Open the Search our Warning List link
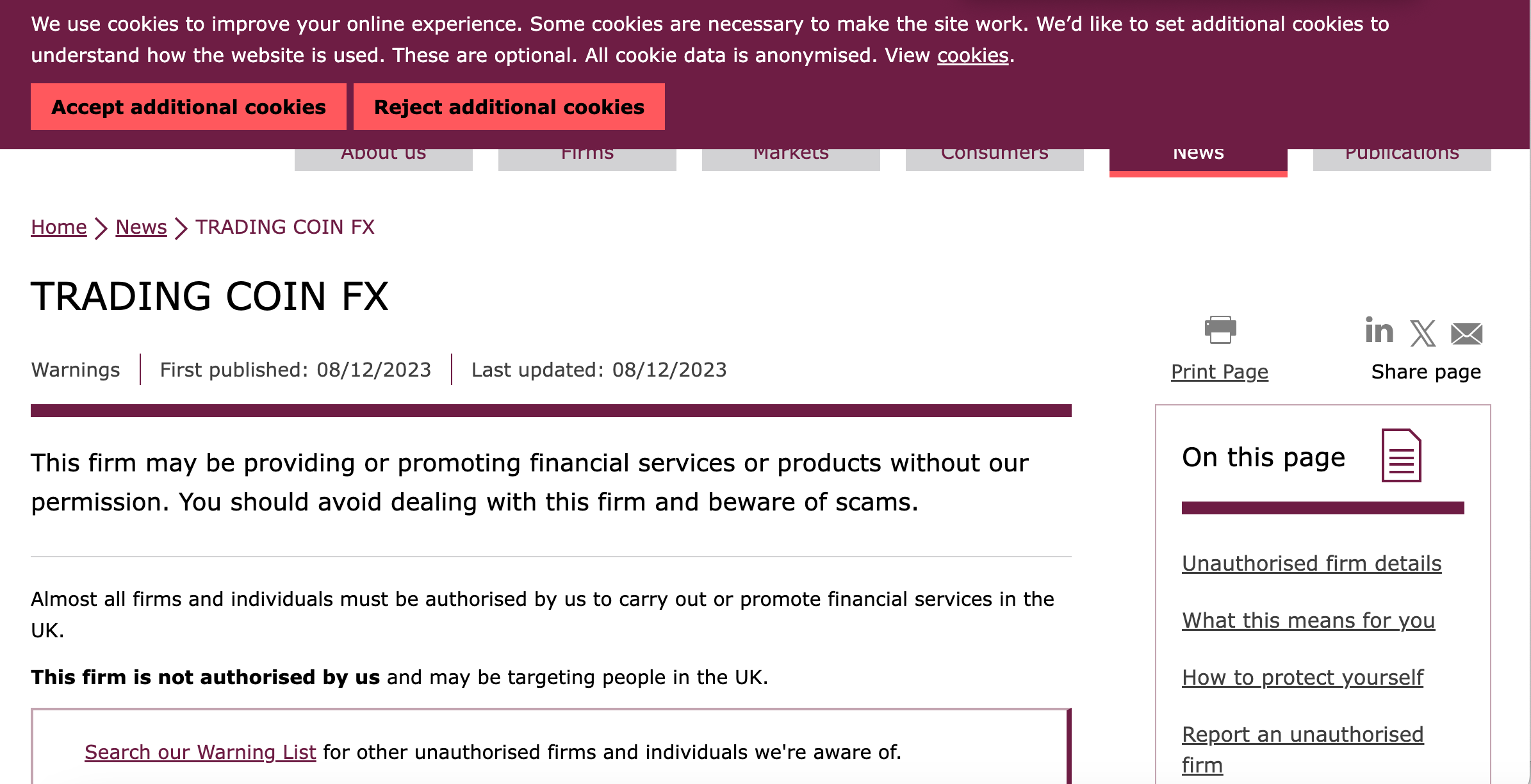The width and height of the screenshot is (1531, 784). [x=200, y=753]
